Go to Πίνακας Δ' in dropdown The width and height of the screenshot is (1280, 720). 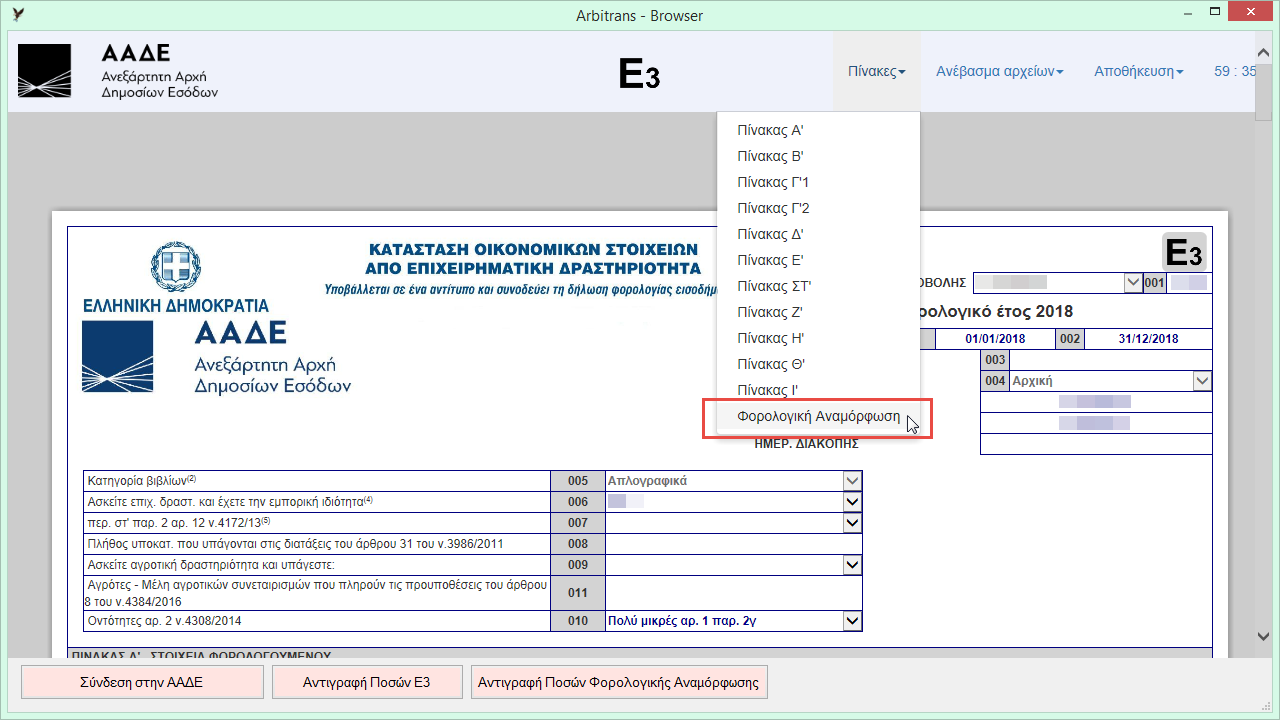coord(818,234)
